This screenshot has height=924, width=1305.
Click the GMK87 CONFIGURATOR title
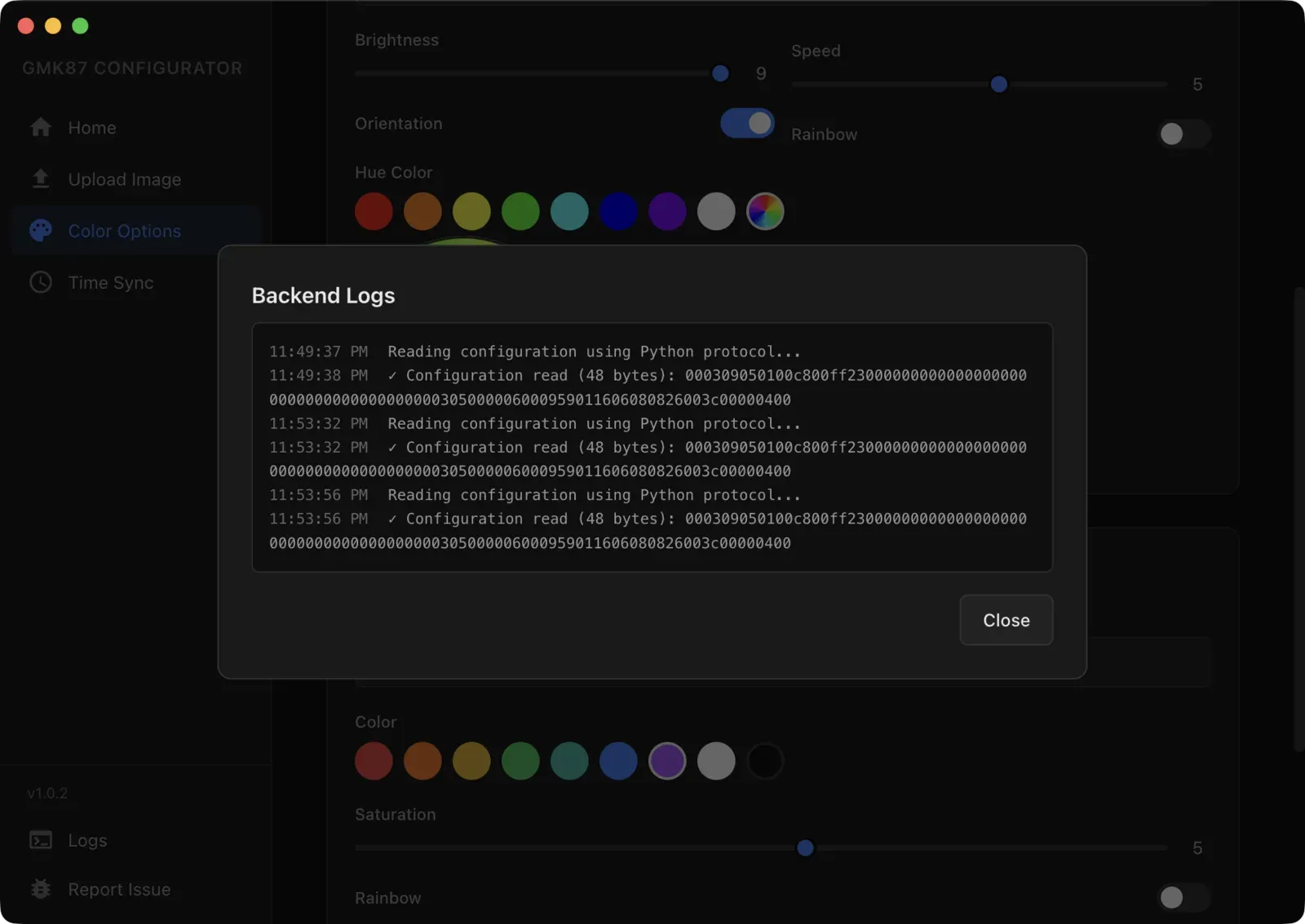pyautogui.click(x=132, y=68)
